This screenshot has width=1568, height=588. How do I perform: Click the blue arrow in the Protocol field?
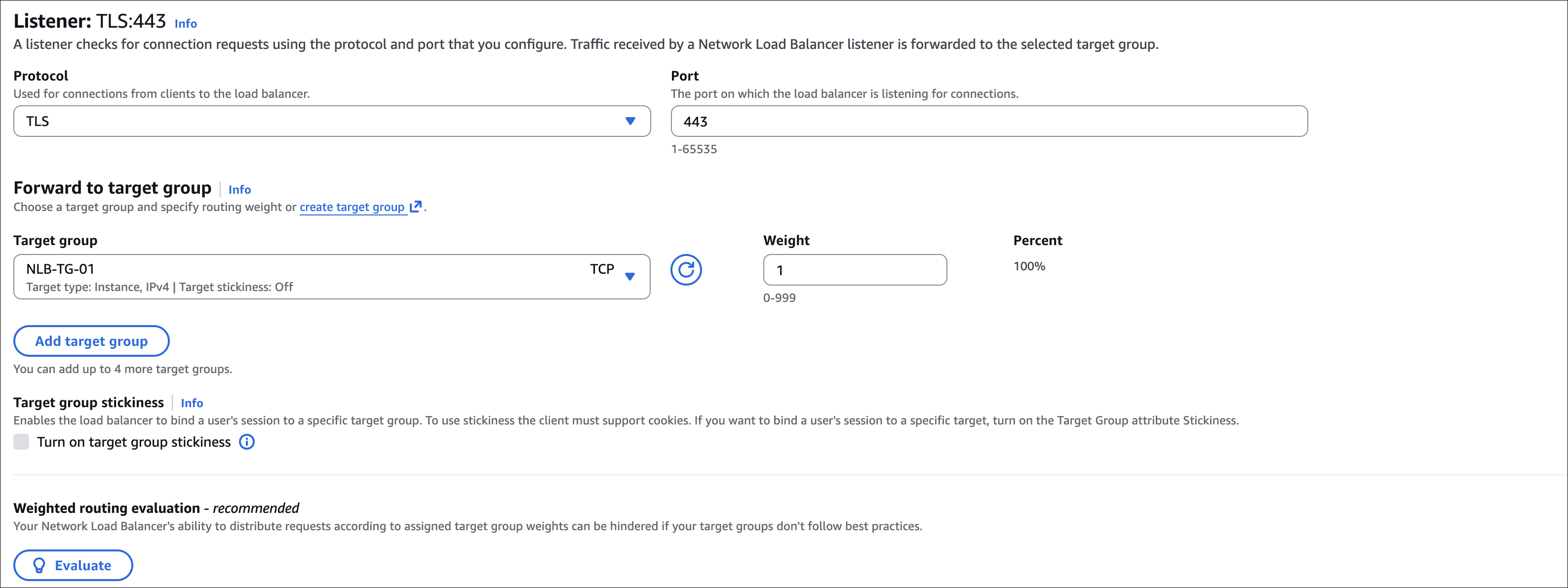[x=630, y=121]
